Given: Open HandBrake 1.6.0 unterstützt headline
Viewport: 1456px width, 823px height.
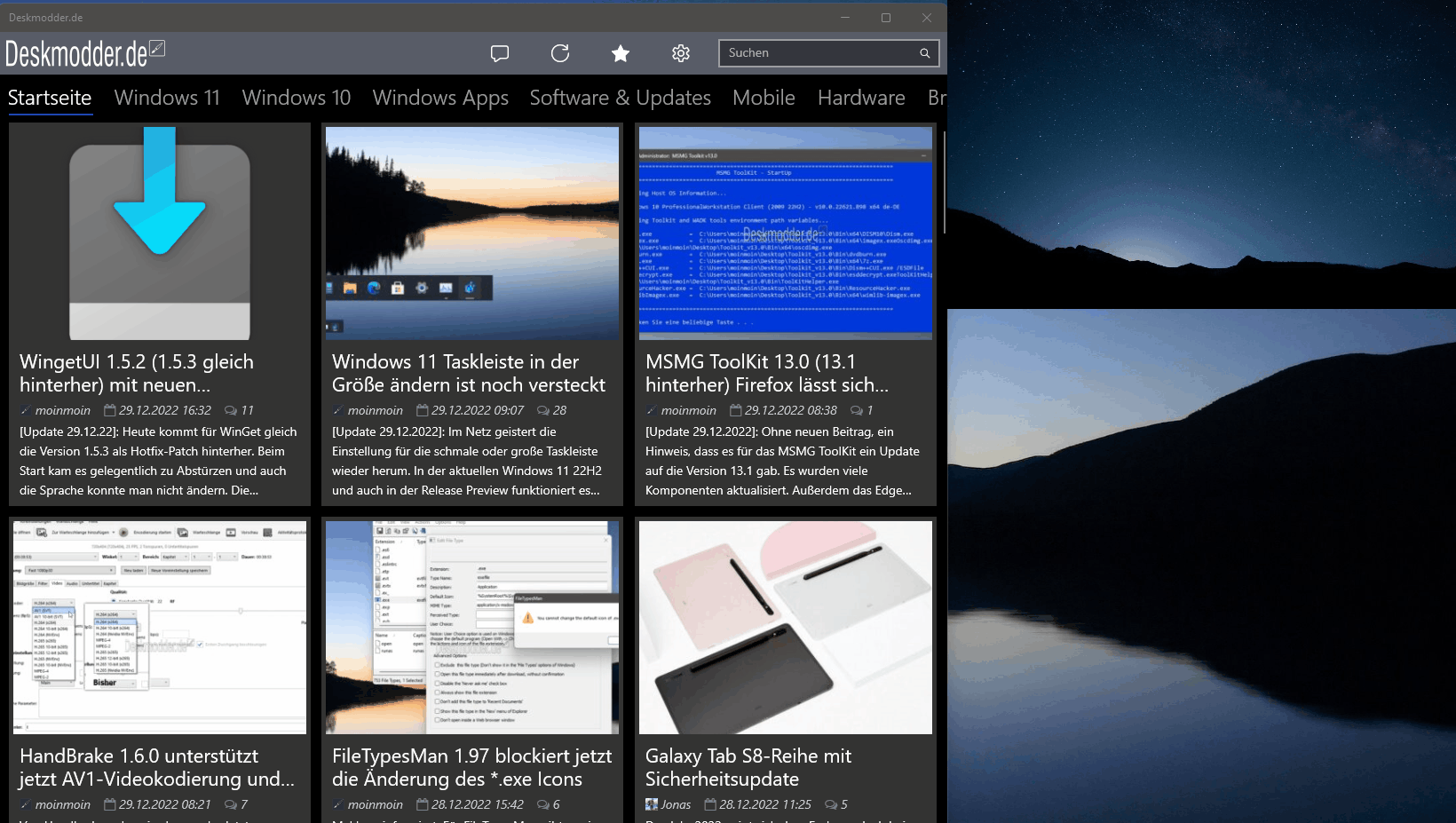Looking at the screenshot, I should (x=157, y=768).
